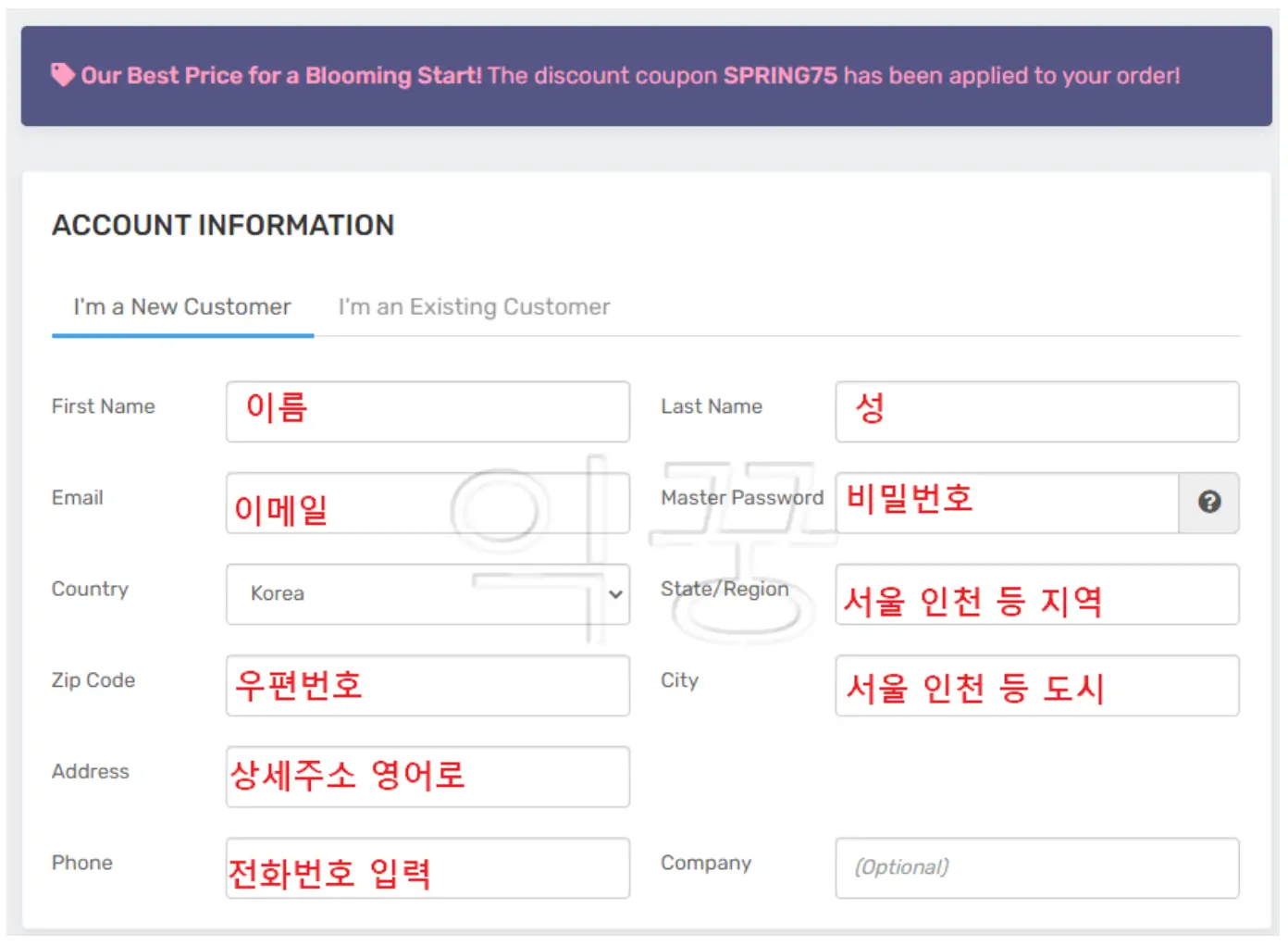Click the discount notification banner
Image resolution: width=1288 pixels, height=946 pixels.
645,75
